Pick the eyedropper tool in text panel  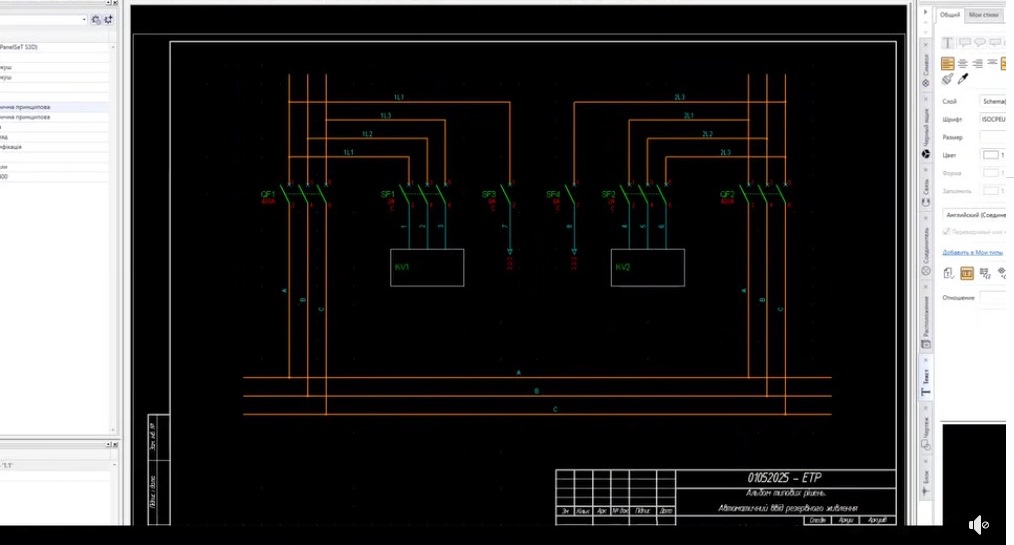[963, 79]
